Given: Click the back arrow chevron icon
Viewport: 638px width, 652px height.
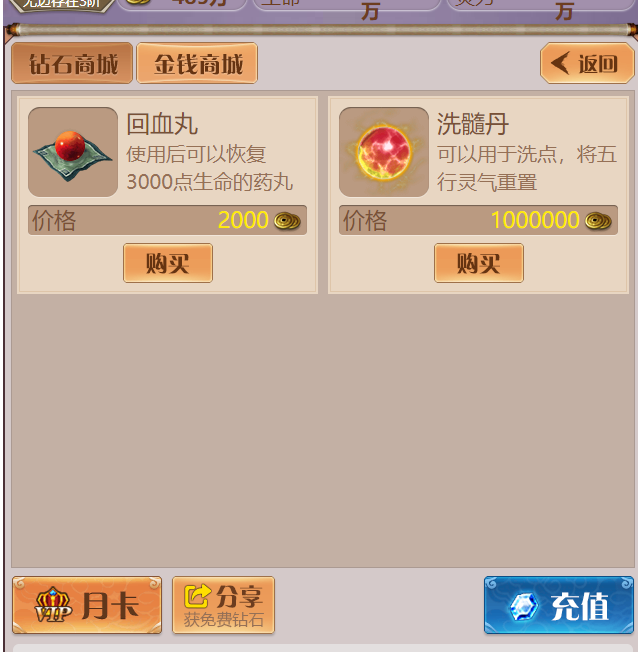Looking at the screenshot, I should tap(560, 63).
